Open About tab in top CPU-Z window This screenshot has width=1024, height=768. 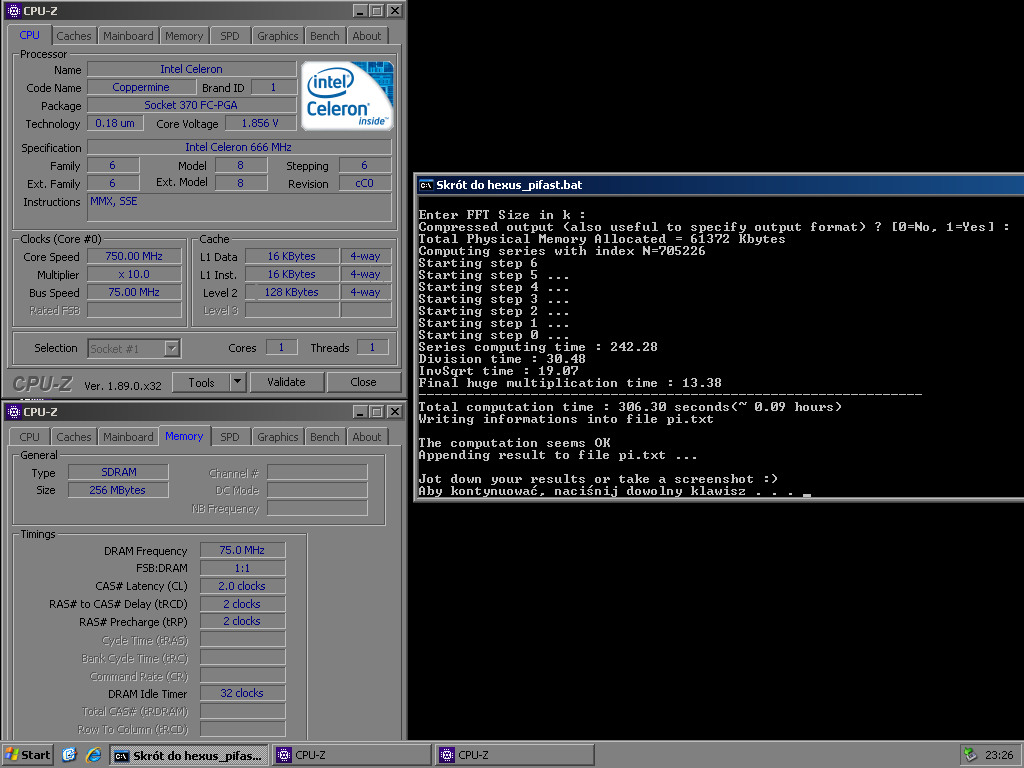click(x=367, y=36)
